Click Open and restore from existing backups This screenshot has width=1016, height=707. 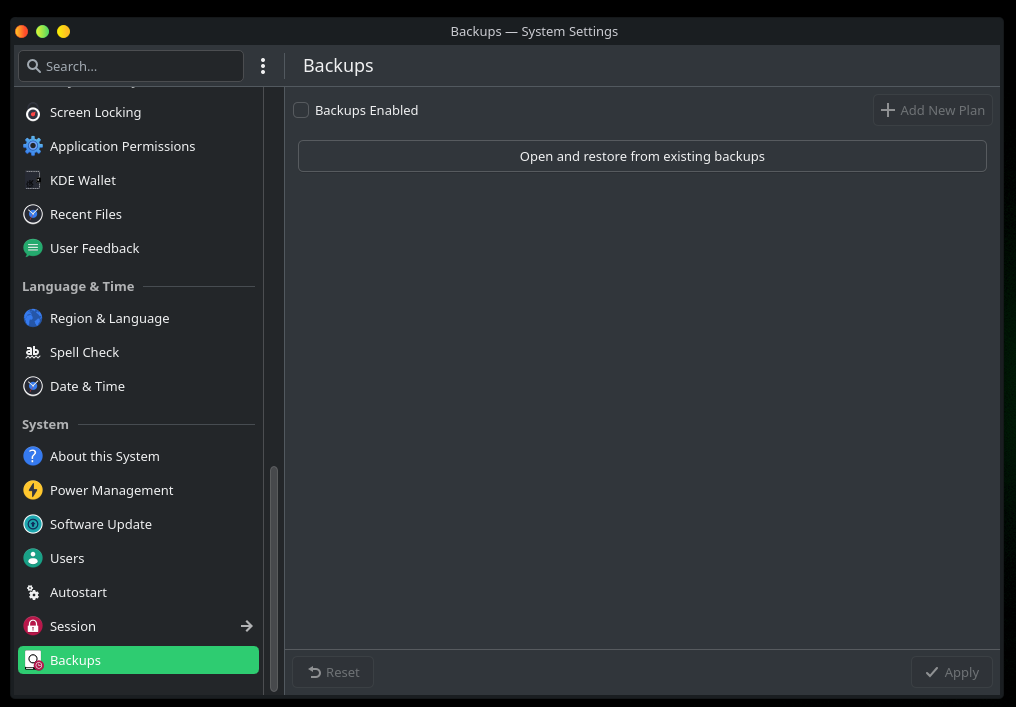[x=642, y=157]
